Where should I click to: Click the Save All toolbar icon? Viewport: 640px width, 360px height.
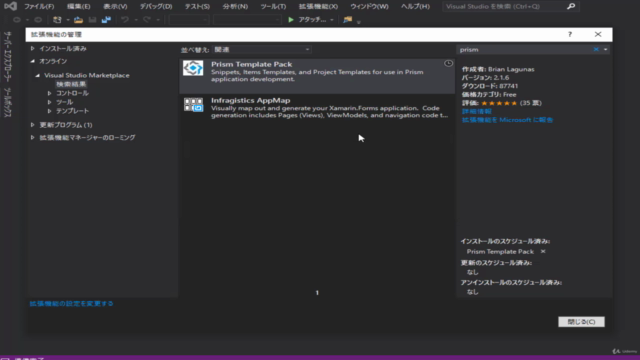107,20
